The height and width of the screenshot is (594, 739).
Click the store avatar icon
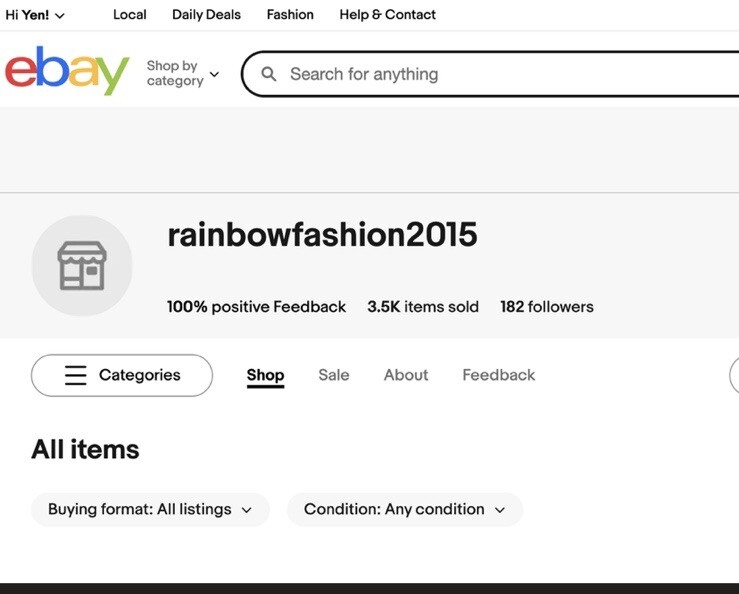click(82, 265)
